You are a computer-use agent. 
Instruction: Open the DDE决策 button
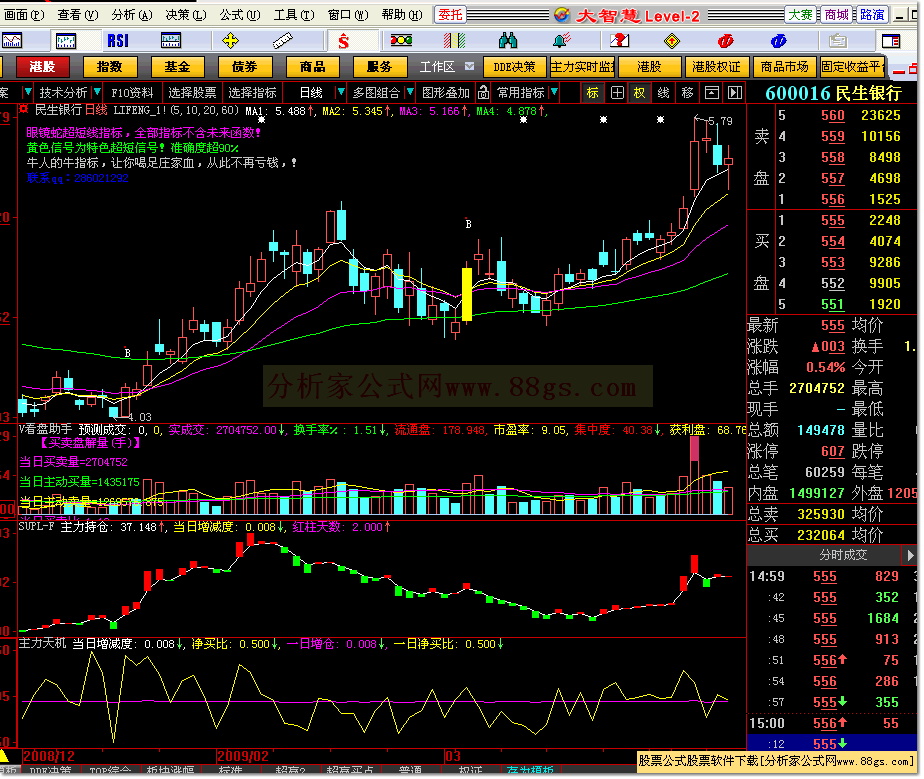point(514,67)
